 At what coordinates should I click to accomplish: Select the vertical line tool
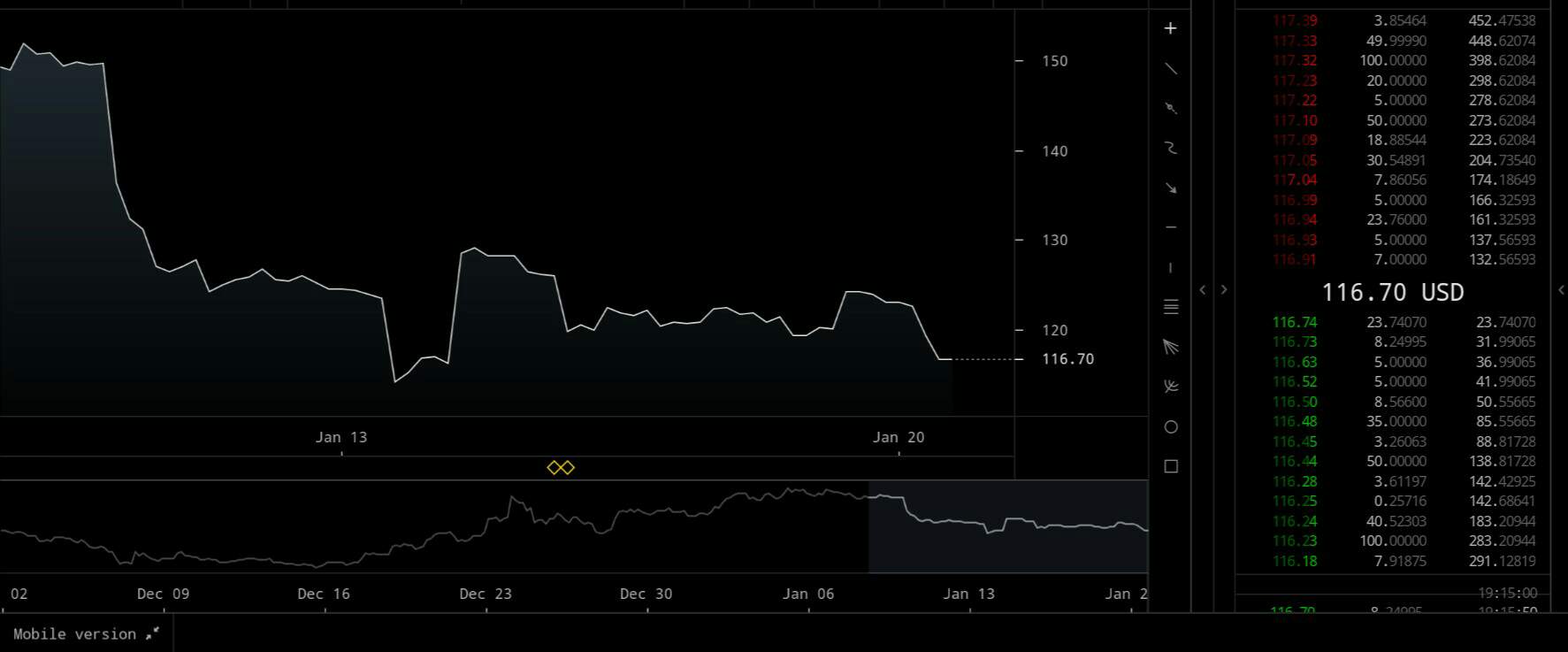pos(1170,267)
